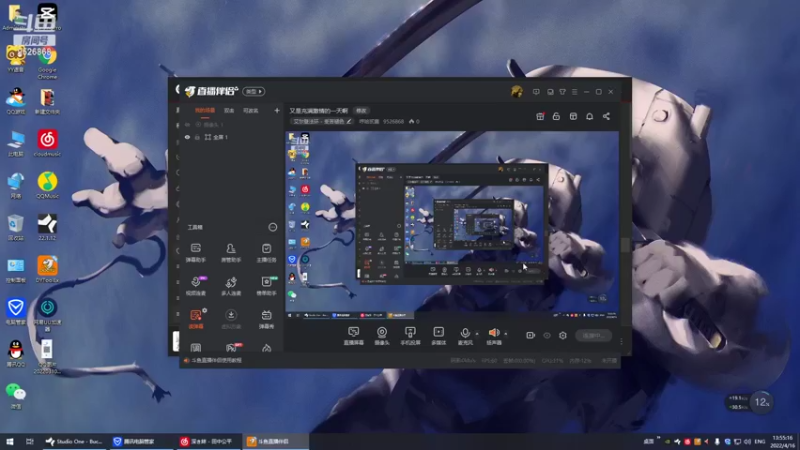800x450 pixels.
Task: Switch to the second scene tab
Action: [x=229, y=111]
